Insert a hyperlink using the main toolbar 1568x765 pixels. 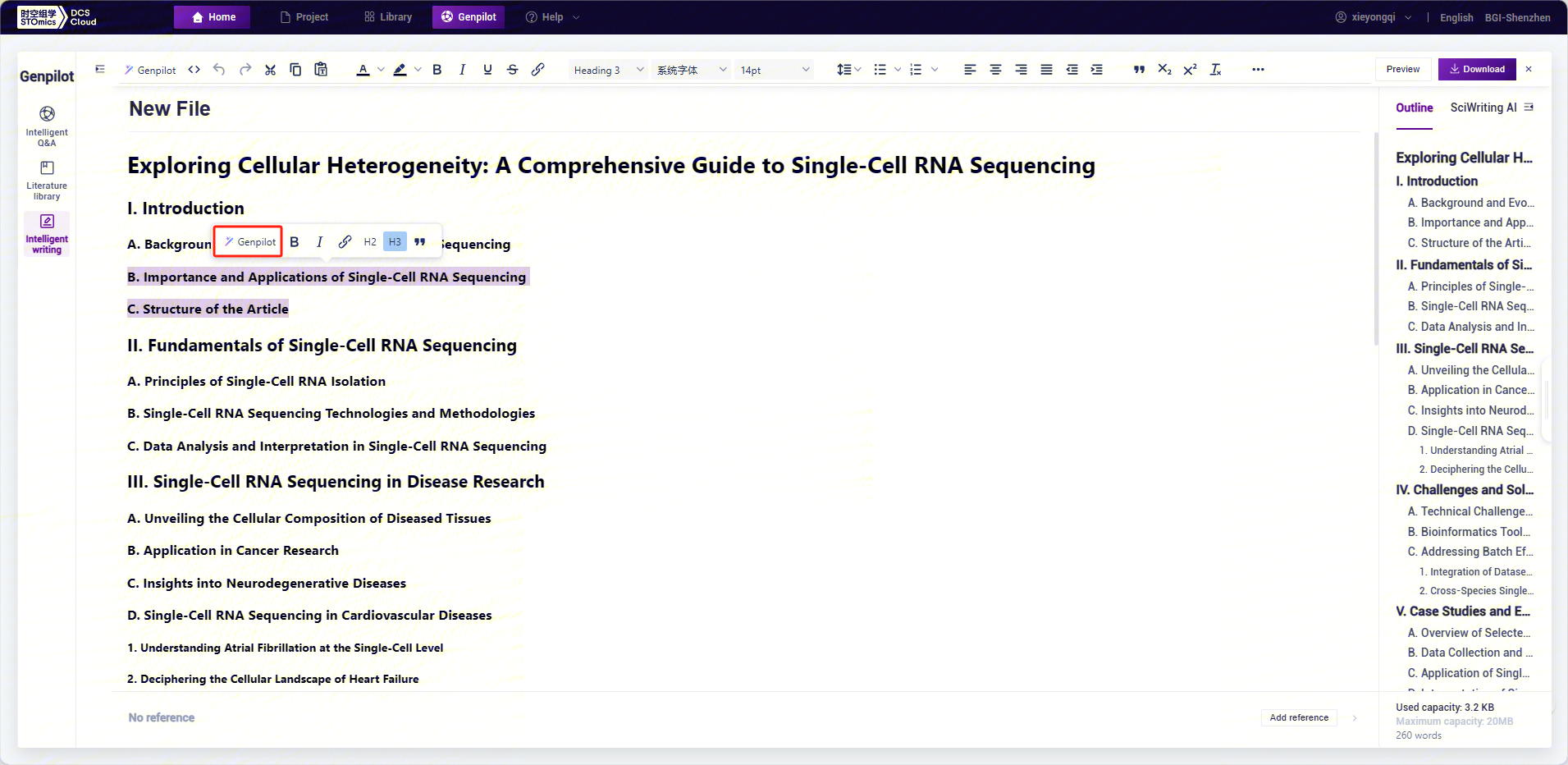(537, 70)
